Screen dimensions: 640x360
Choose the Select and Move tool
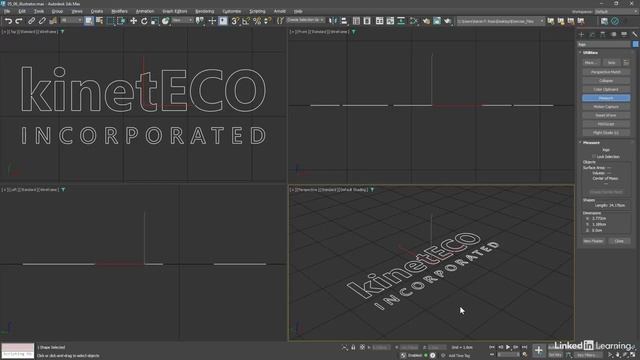(133, 21)
